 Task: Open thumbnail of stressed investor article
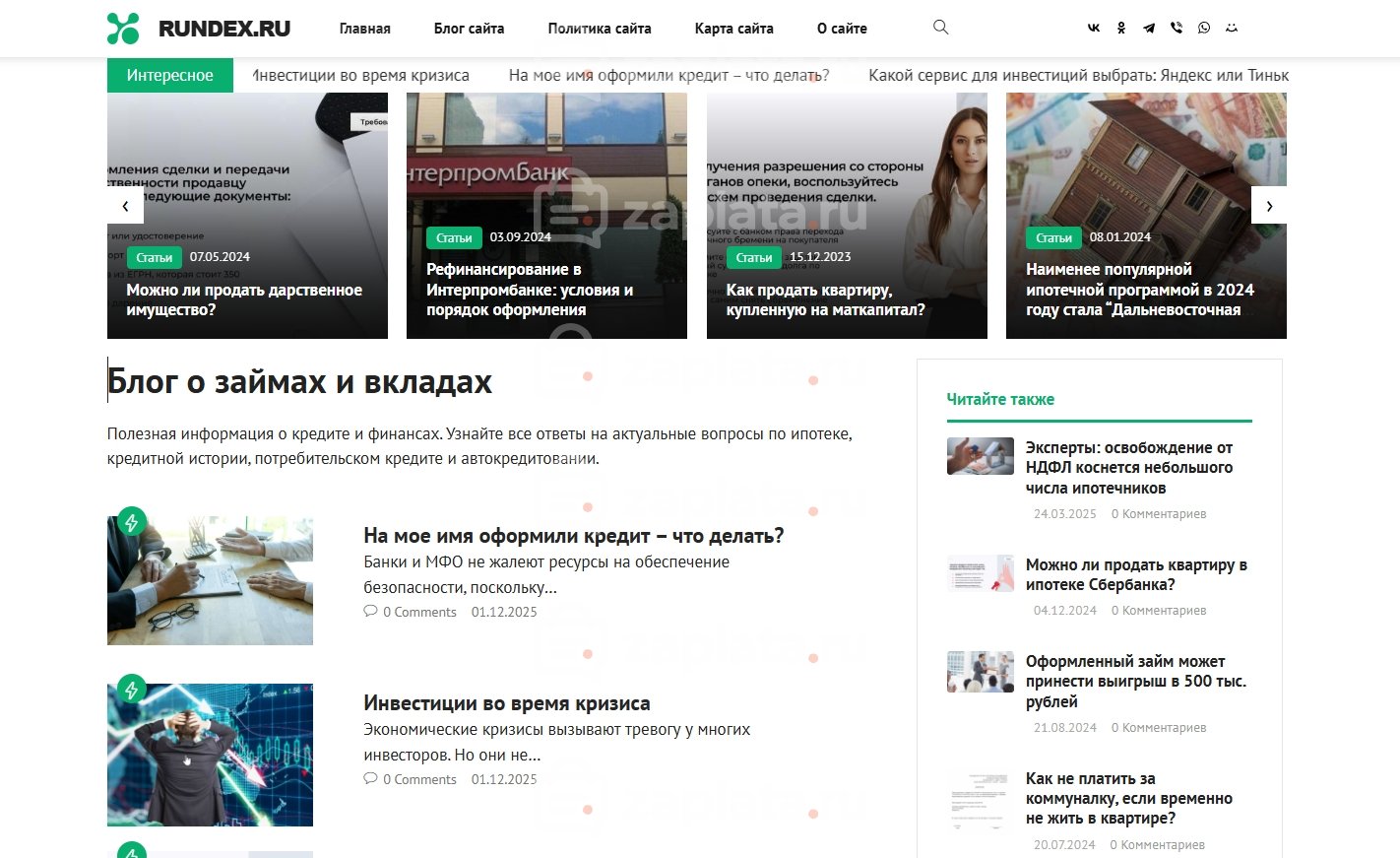(210, 755)
